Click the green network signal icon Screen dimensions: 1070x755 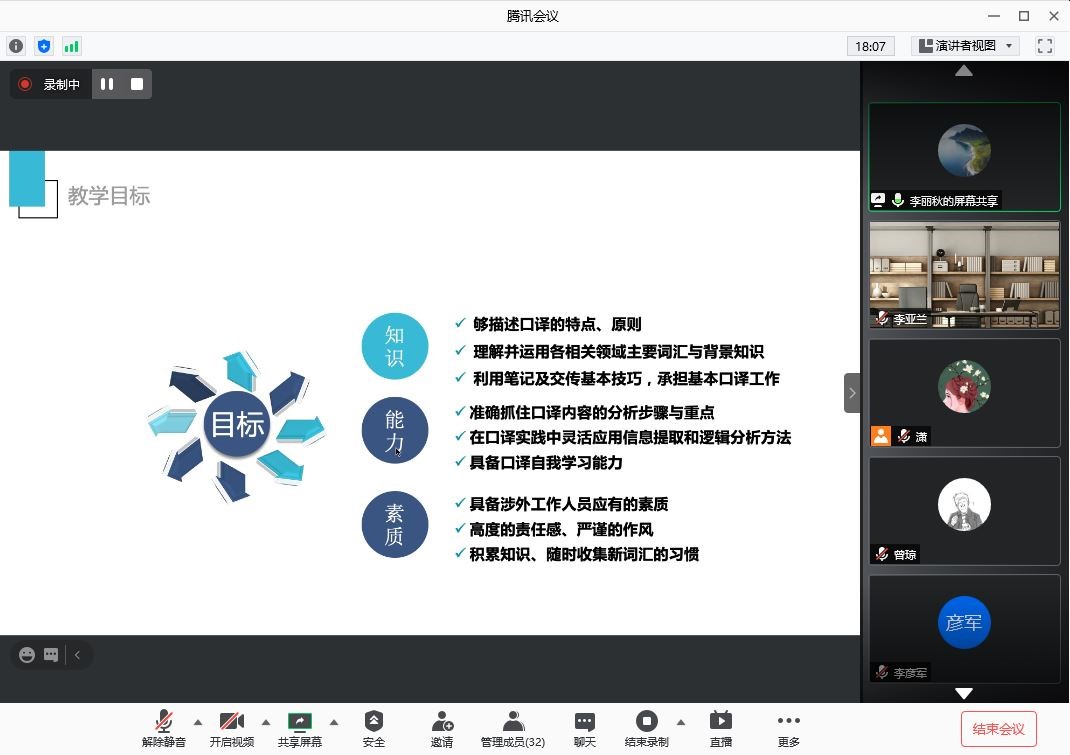[x=71, y=46]
